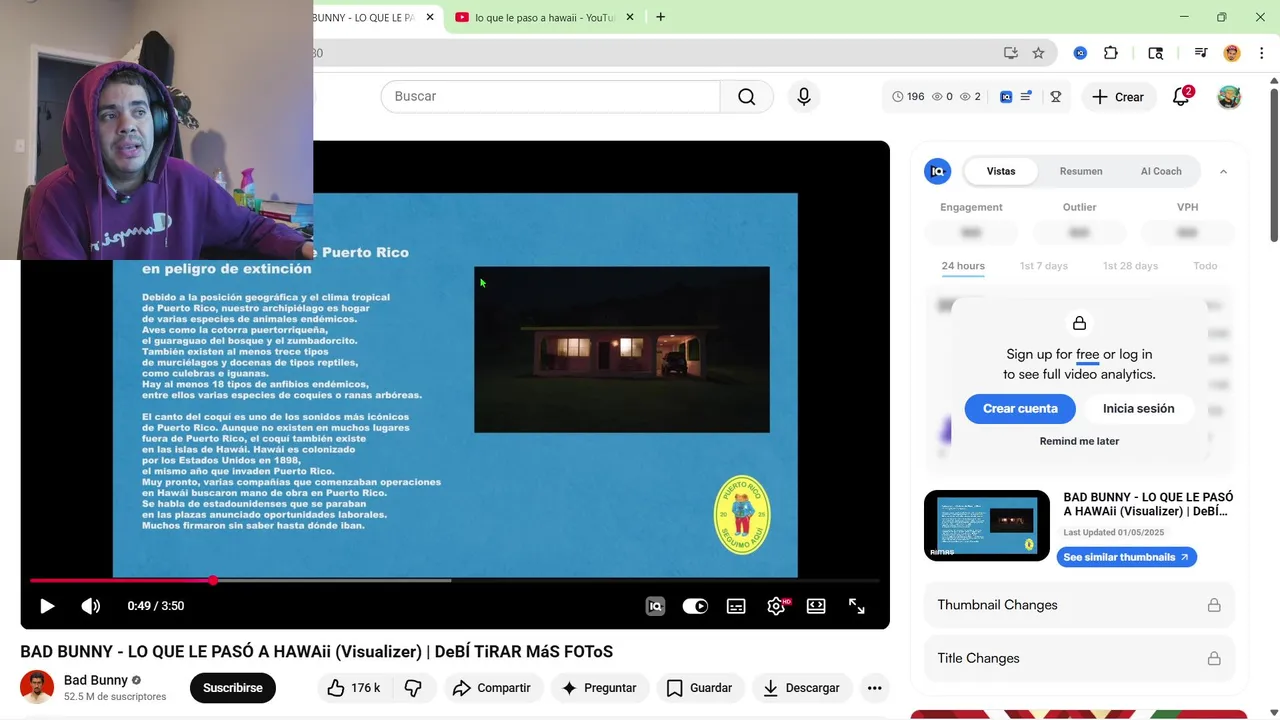Image resolution: width=1280 pixels, height=720 pixels.
Task: Open vidIQ blue icon in YouTube header
Action: click(x=1006, y=97)
